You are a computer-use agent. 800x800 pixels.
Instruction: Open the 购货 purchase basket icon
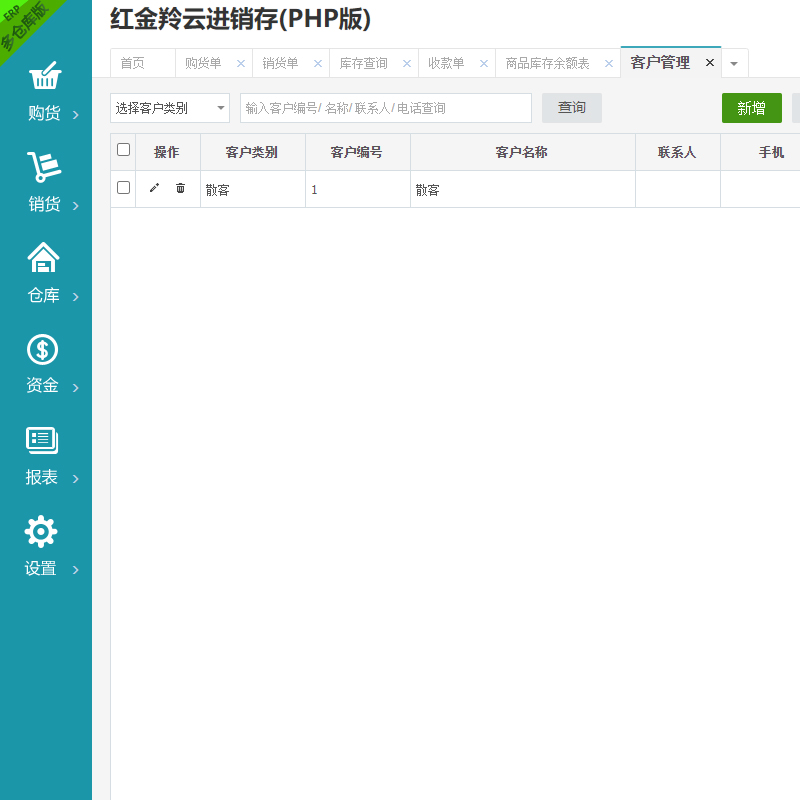[44, 77]
